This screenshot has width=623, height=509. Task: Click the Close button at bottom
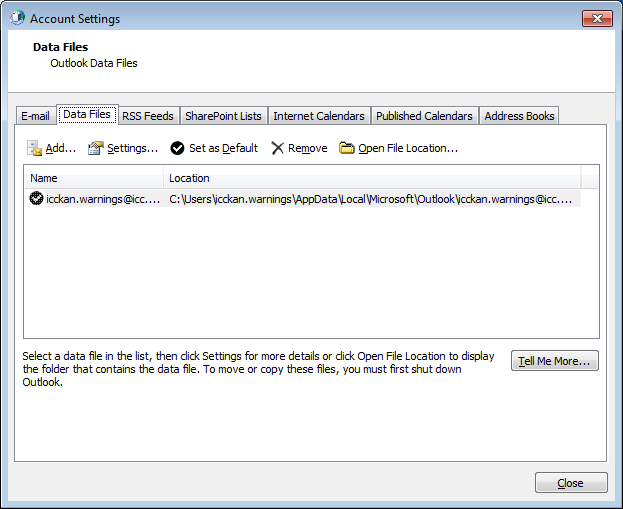click(570, 483)
